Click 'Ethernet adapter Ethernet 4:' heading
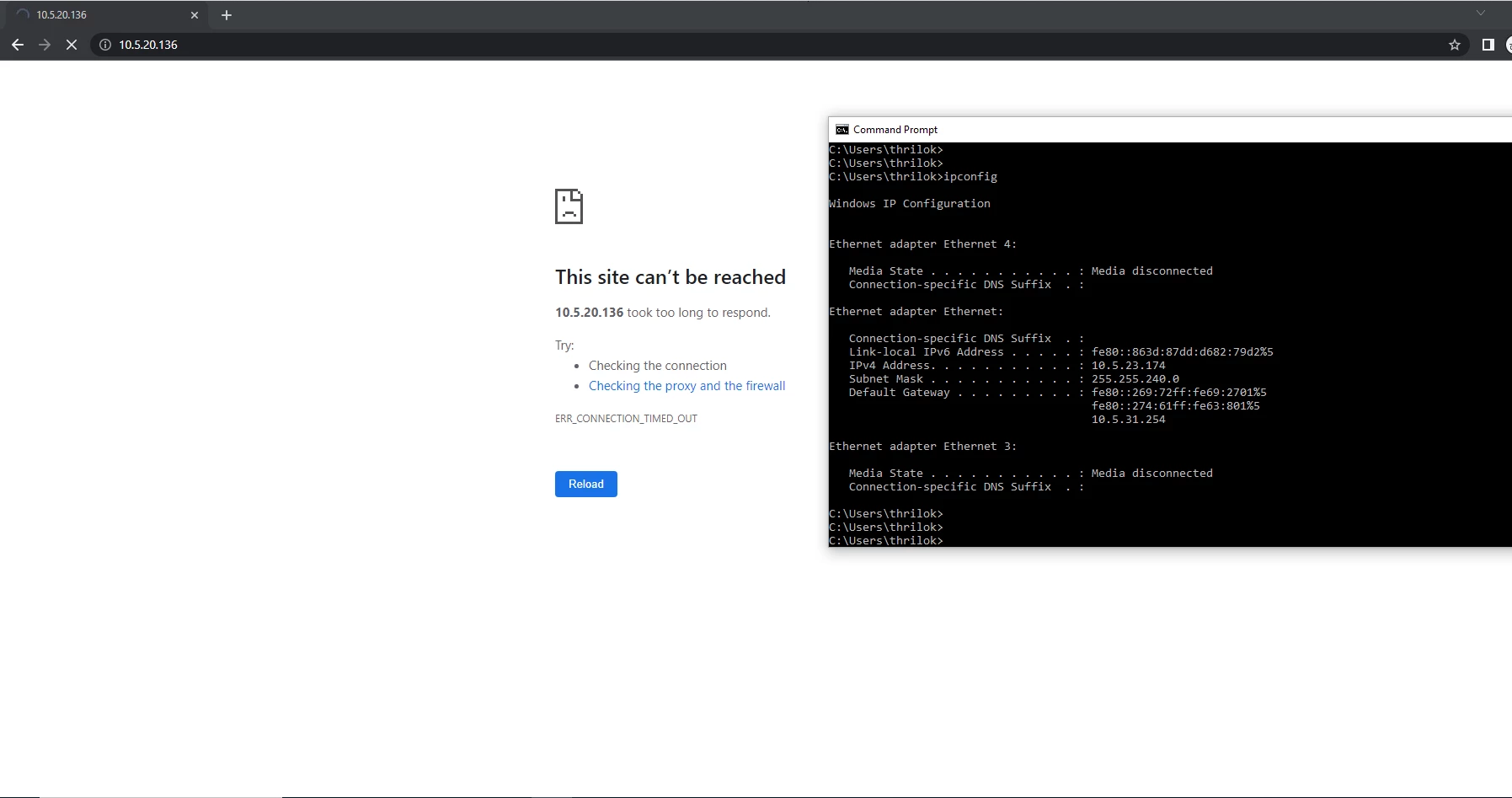Image resolution: width=1512 pixels, height=798 pixels. (x=922, y=244)
